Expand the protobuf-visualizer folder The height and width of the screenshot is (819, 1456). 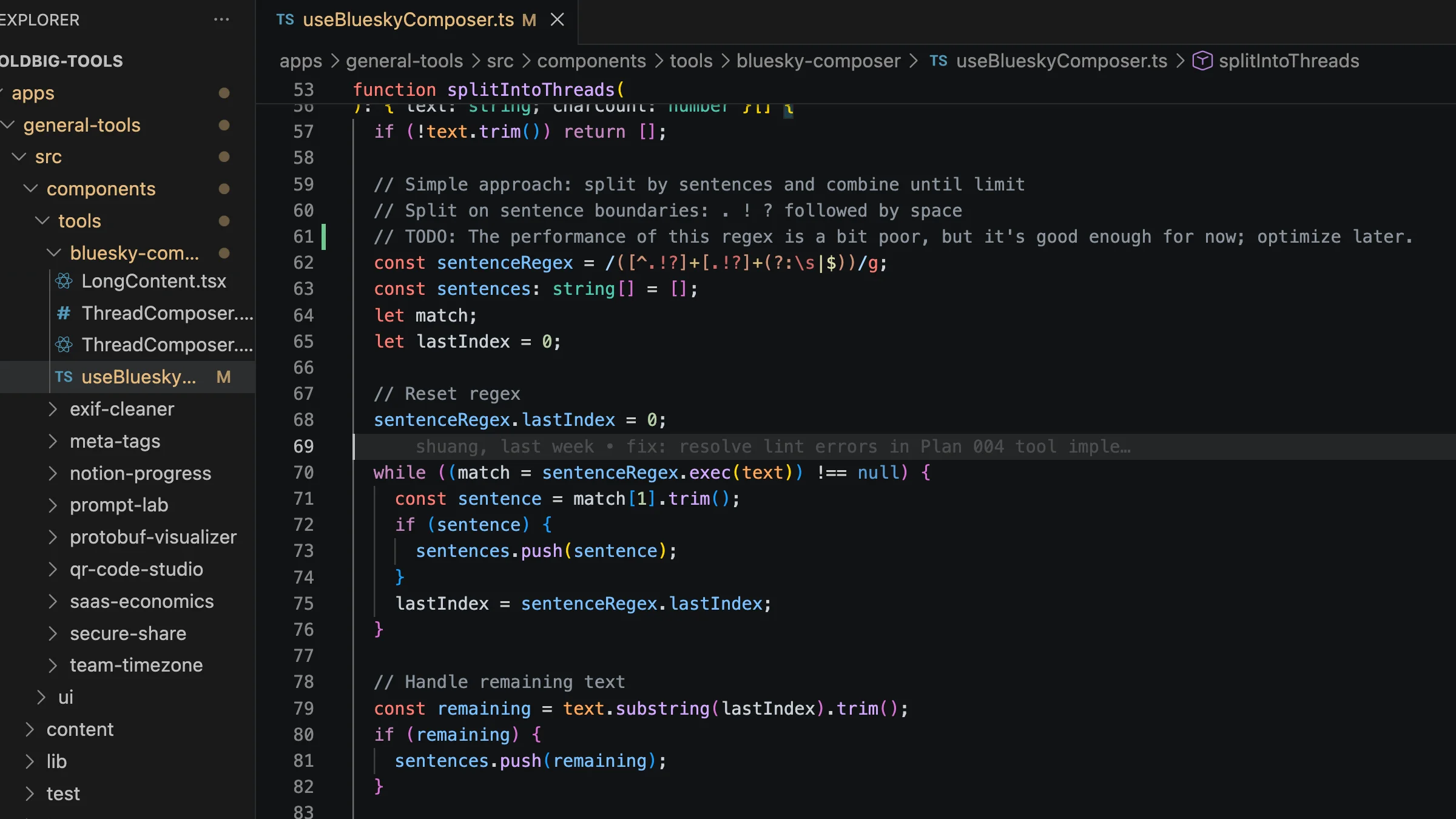point(53,537)
